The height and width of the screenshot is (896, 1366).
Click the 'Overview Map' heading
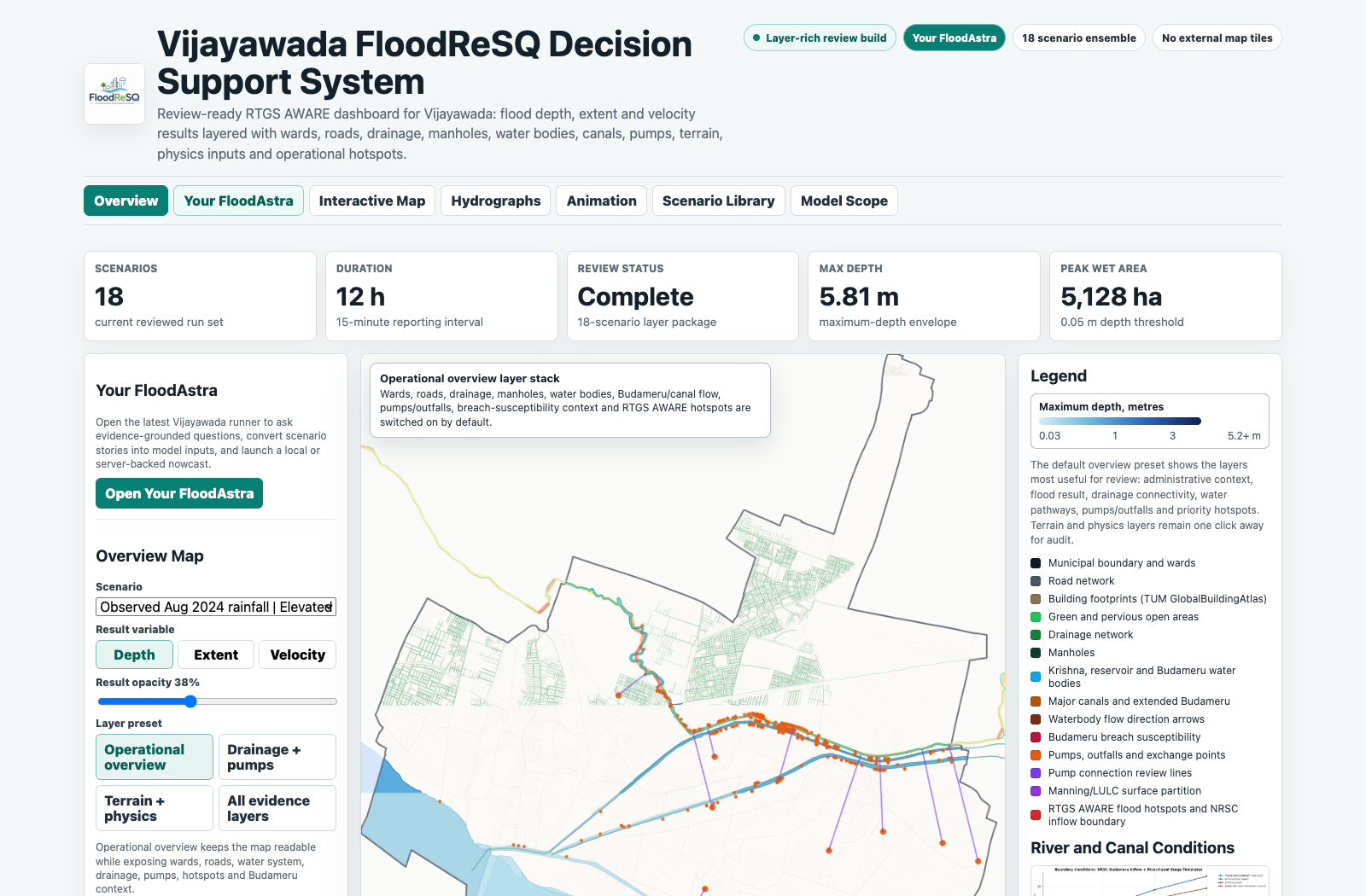click(x=149, y=556)
